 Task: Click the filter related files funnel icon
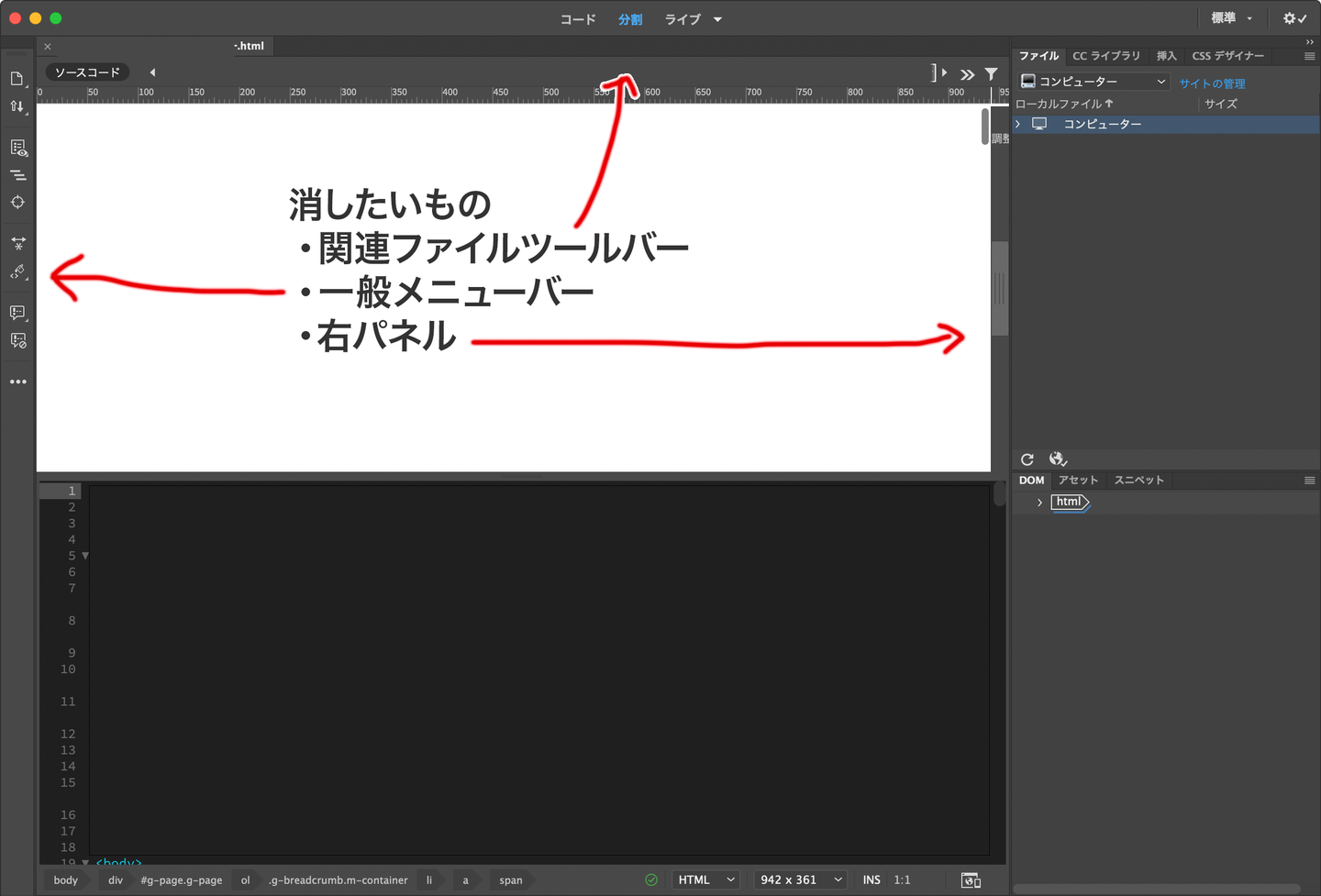tap(991, 73)
